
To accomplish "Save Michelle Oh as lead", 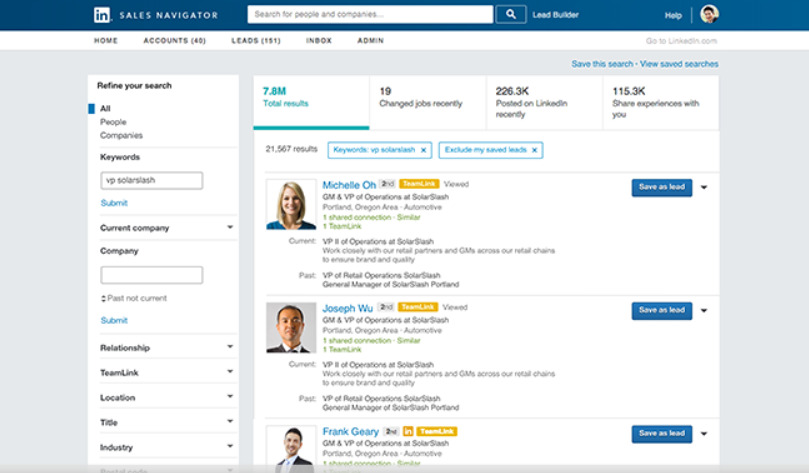I will pyautogui.click(x=661, y=187).
